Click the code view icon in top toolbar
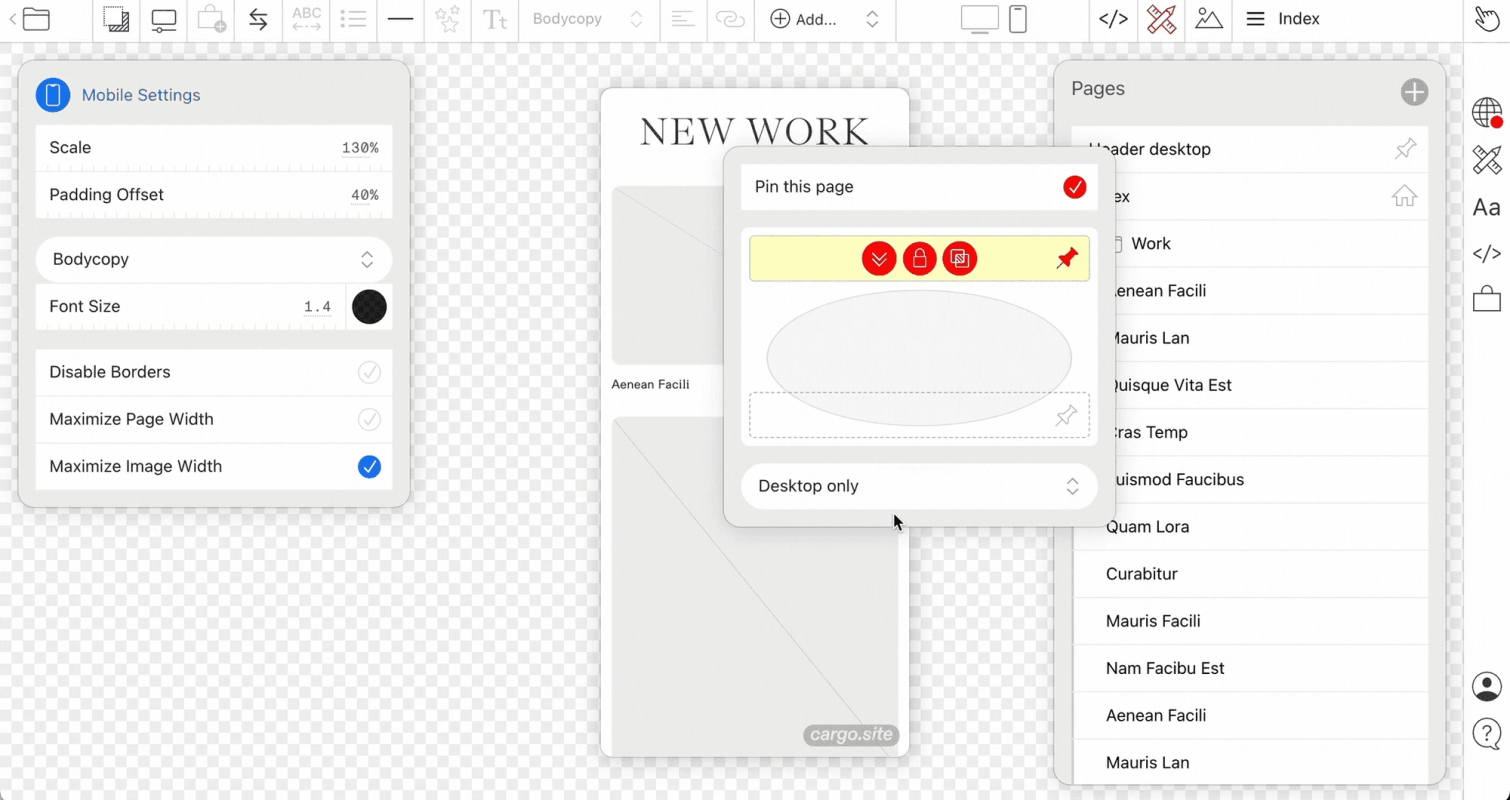The height and width of the screenshot is (800, 1510). [1113, 19]
